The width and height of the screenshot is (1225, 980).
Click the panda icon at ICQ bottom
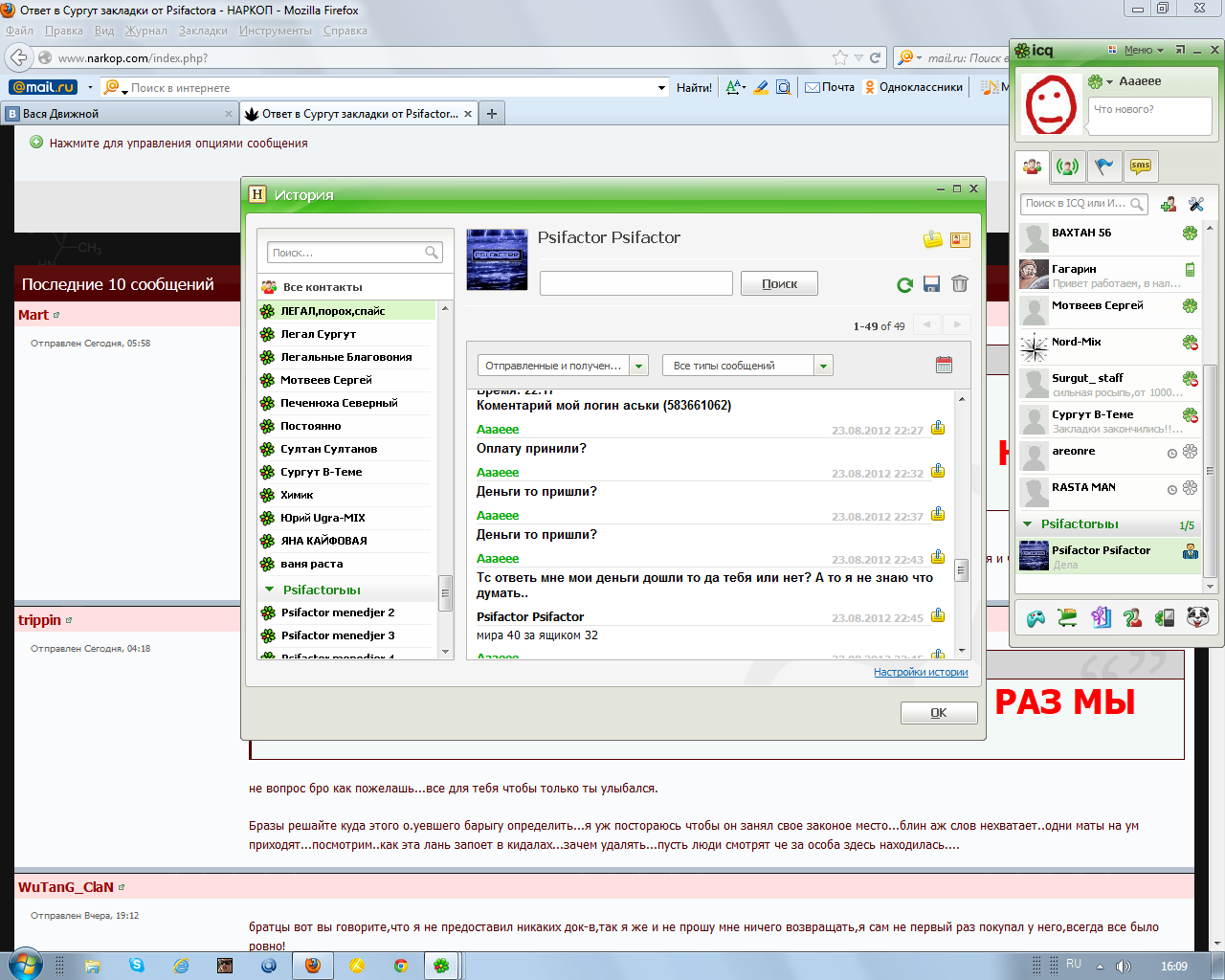1197,617
